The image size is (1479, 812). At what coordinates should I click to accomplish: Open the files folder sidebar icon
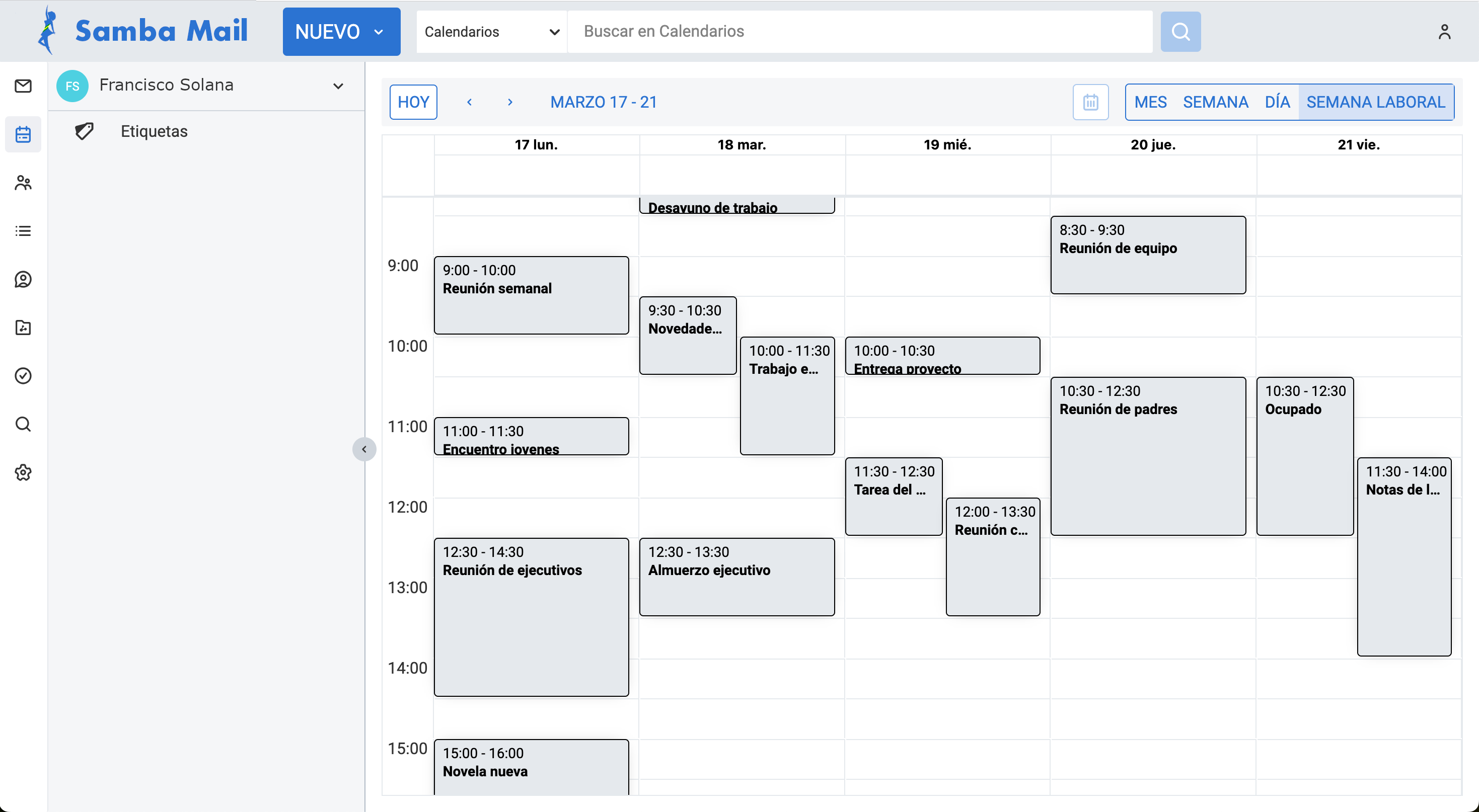[x=23, y=328]
